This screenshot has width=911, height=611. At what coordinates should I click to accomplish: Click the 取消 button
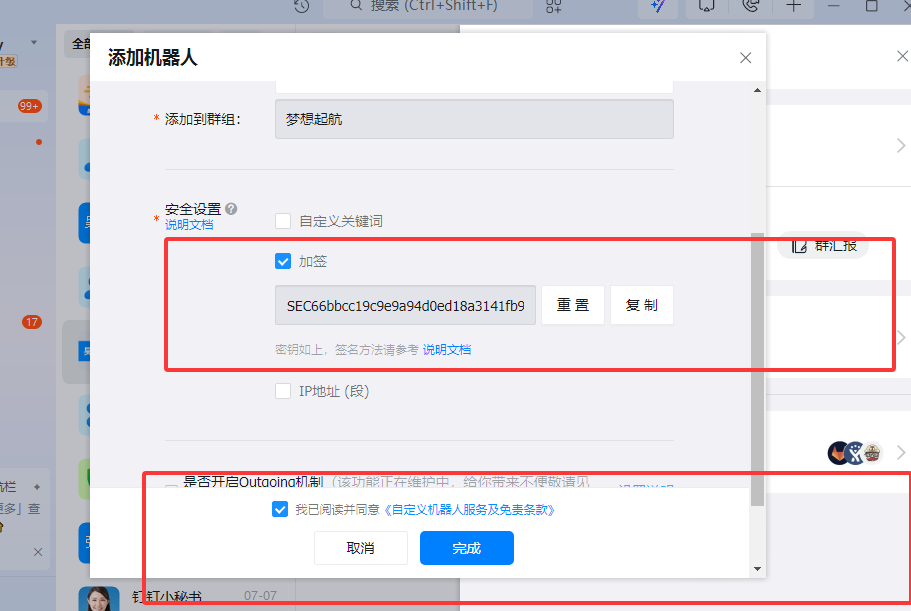coord(361,548)
